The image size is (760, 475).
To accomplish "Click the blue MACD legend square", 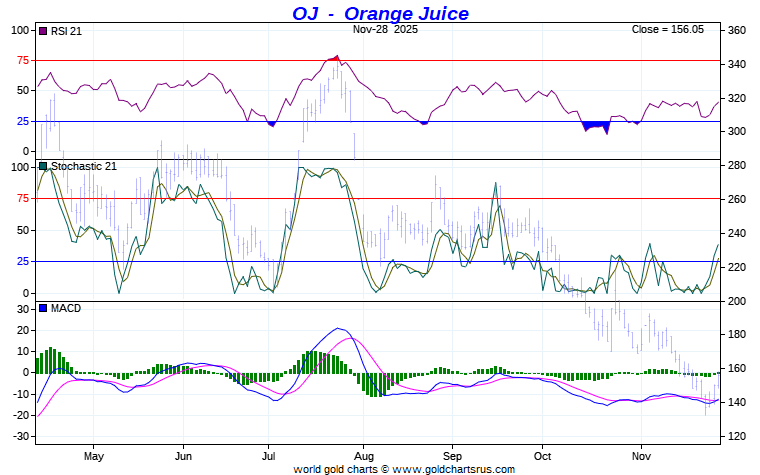I will [x=43, y=308].
